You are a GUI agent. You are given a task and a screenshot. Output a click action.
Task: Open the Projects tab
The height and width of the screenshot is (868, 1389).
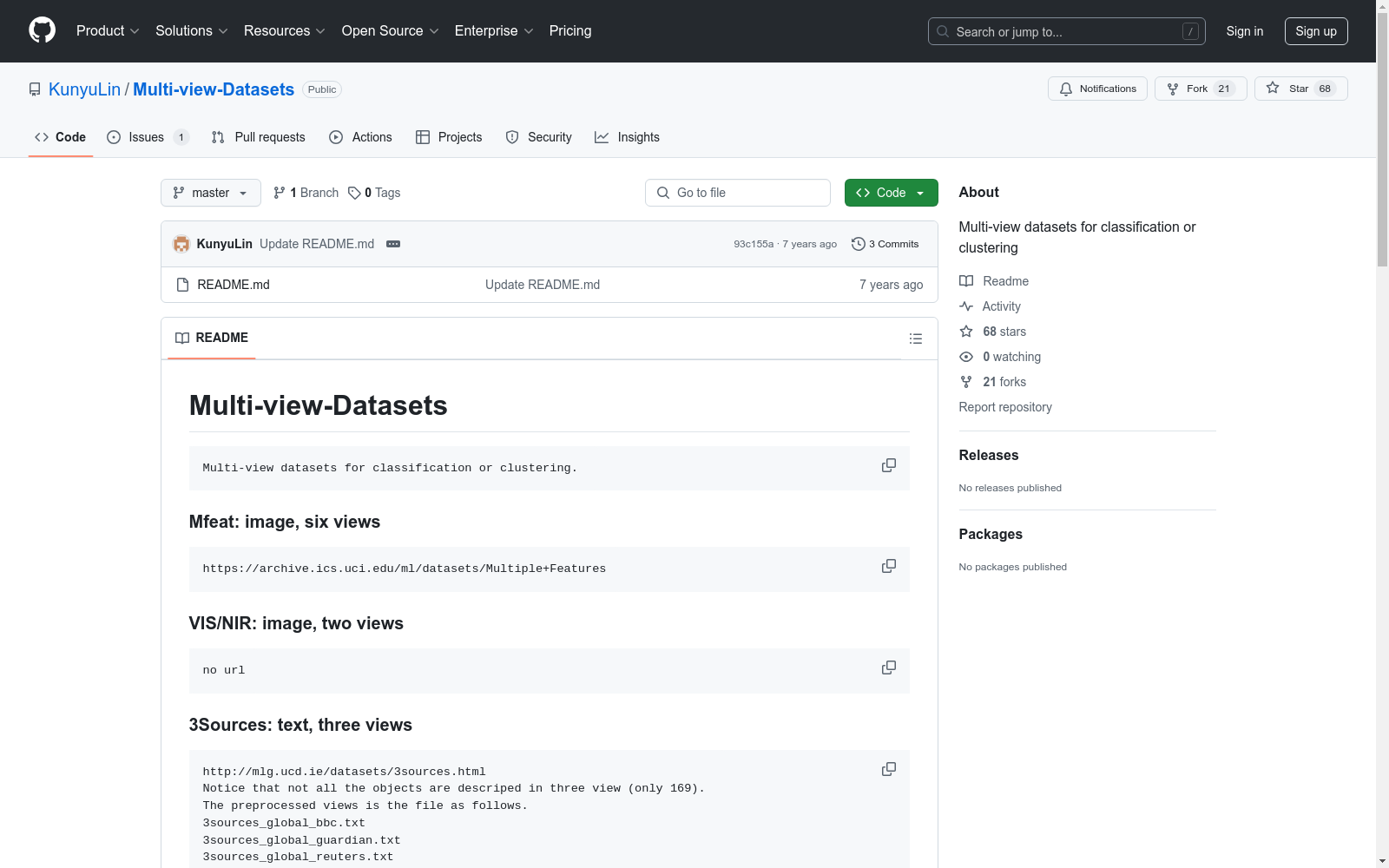[449, 137]
